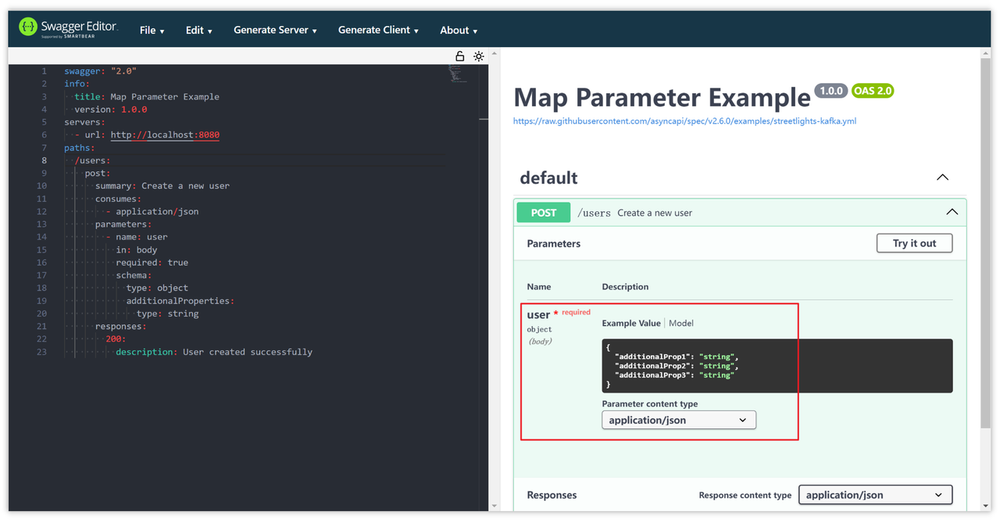The height and width of the screenshot is (520, 1000).
Task: Click the editor minimap preview
Action: click(457, 74)
